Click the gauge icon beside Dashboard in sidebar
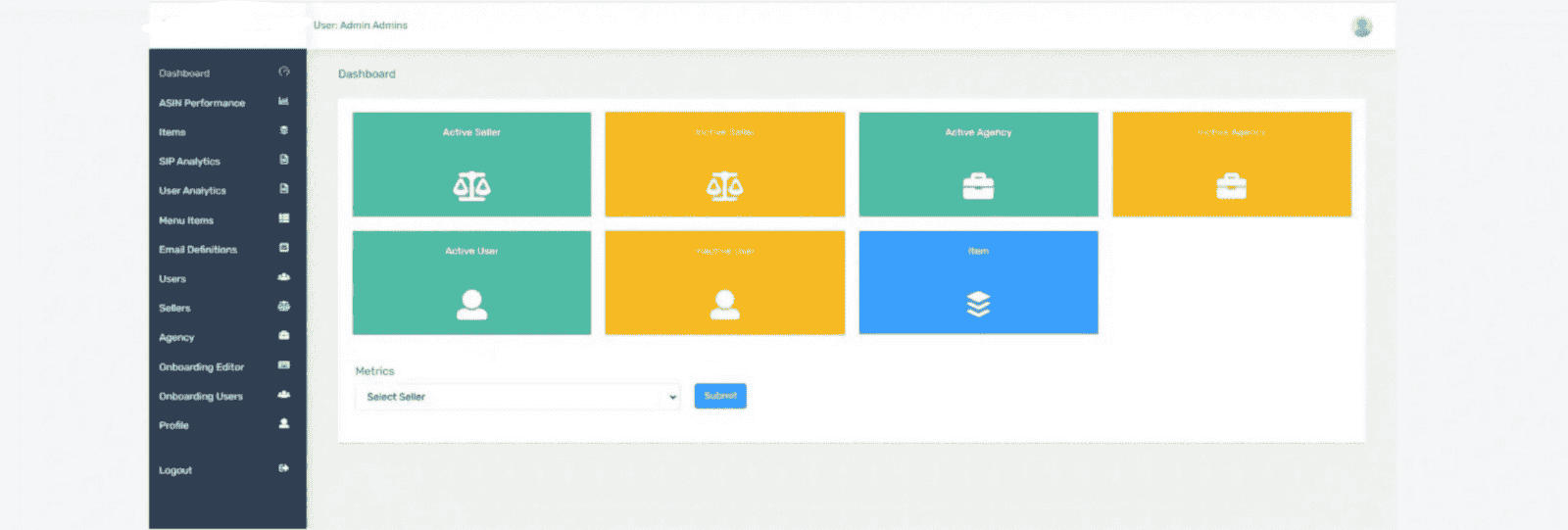 pyautogui.click(x=284, y=72)
